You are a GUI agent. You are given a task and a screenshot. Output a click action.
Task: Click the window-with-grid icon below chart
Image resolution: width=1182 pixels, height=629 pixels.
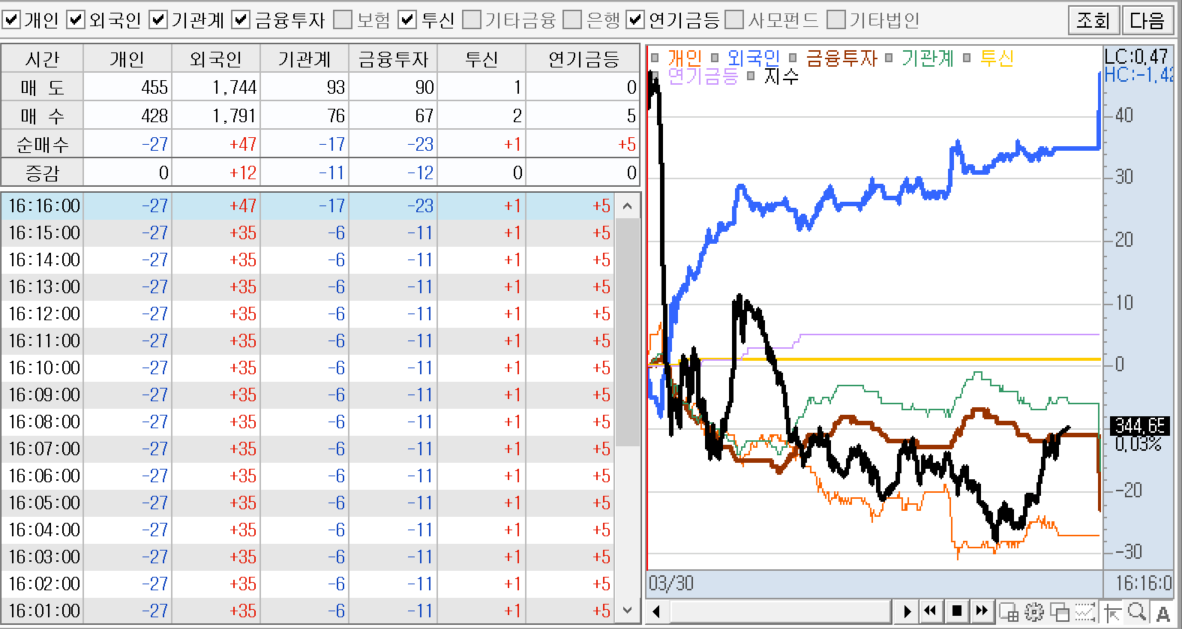1009,611
